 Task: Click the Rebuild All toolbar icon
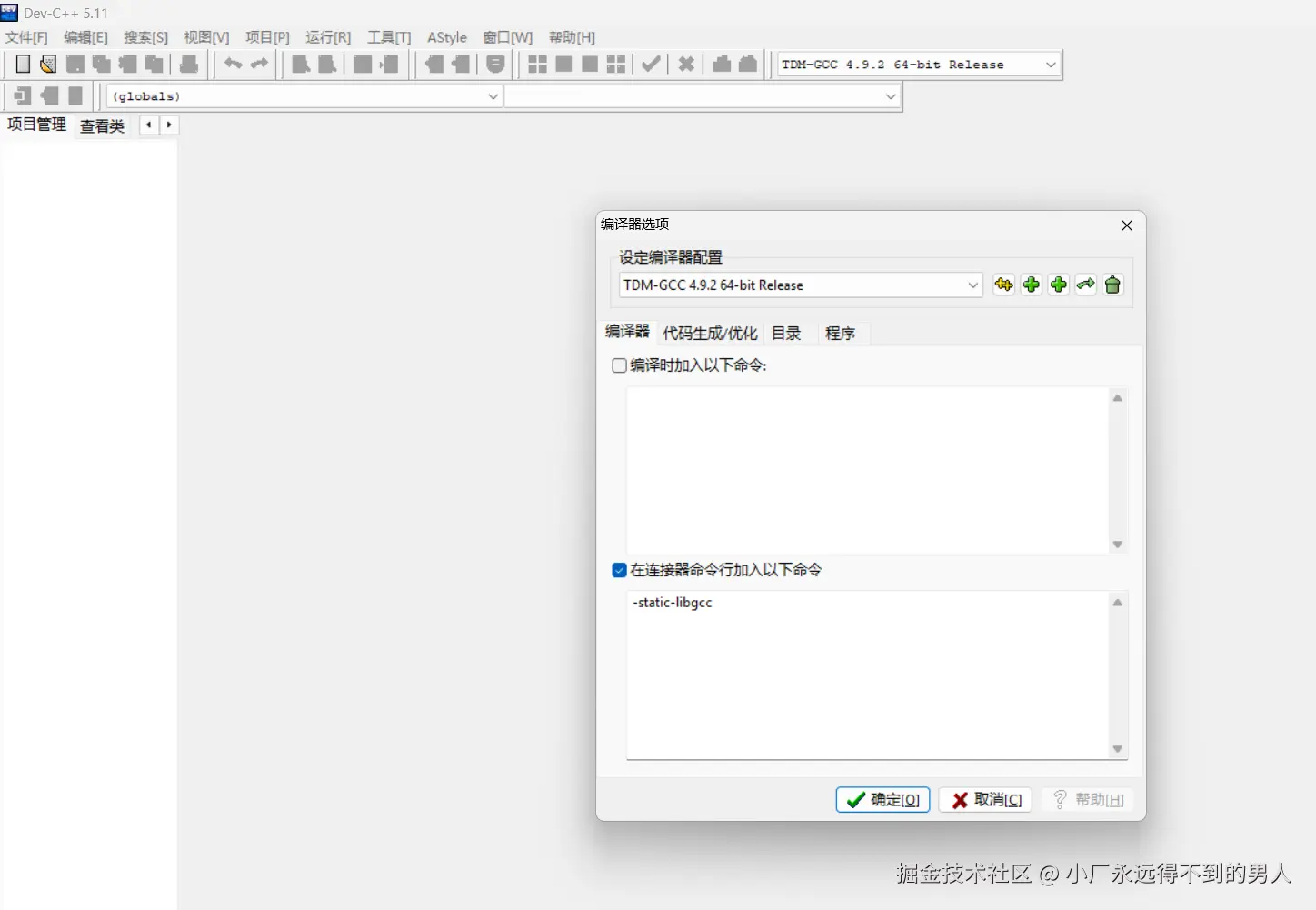tap(616, 64)
